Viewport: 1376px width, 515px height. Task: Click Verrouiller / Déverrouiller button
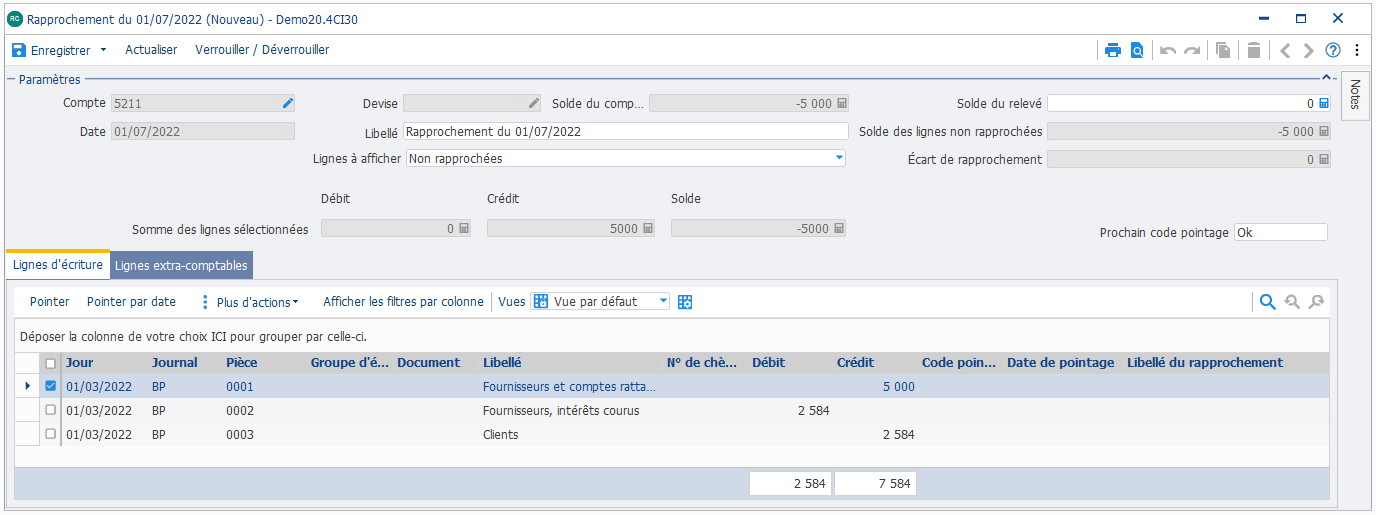click(x=262, y=50)
